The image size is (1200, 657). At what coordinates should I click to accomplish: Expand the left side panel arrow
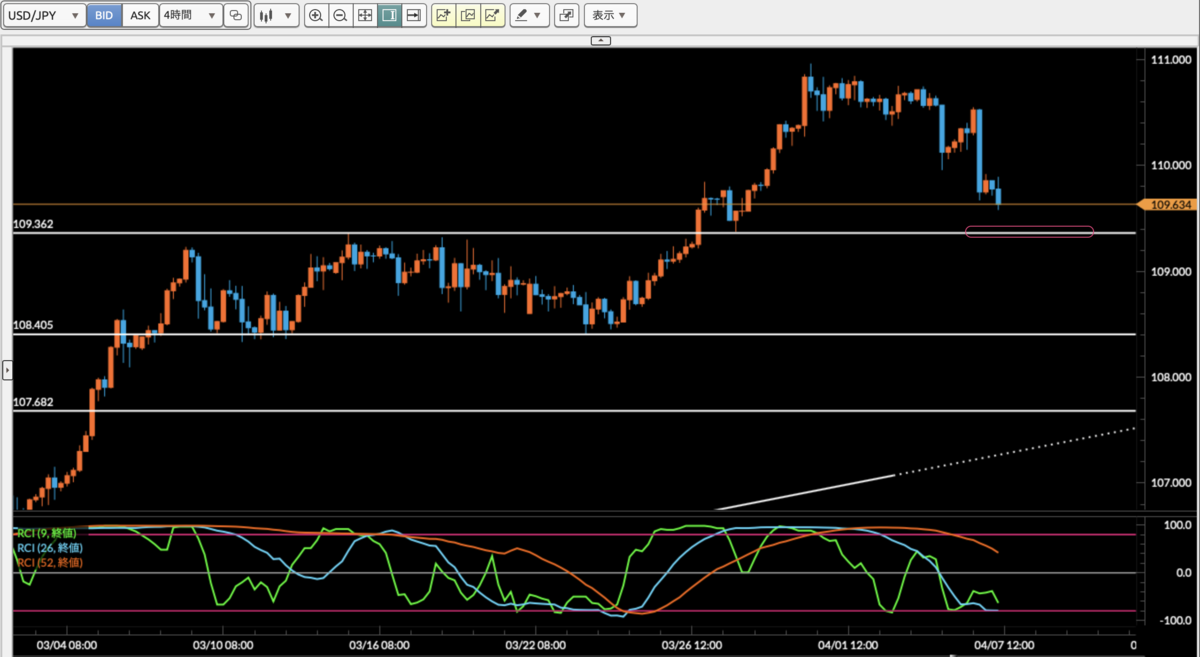8,371
